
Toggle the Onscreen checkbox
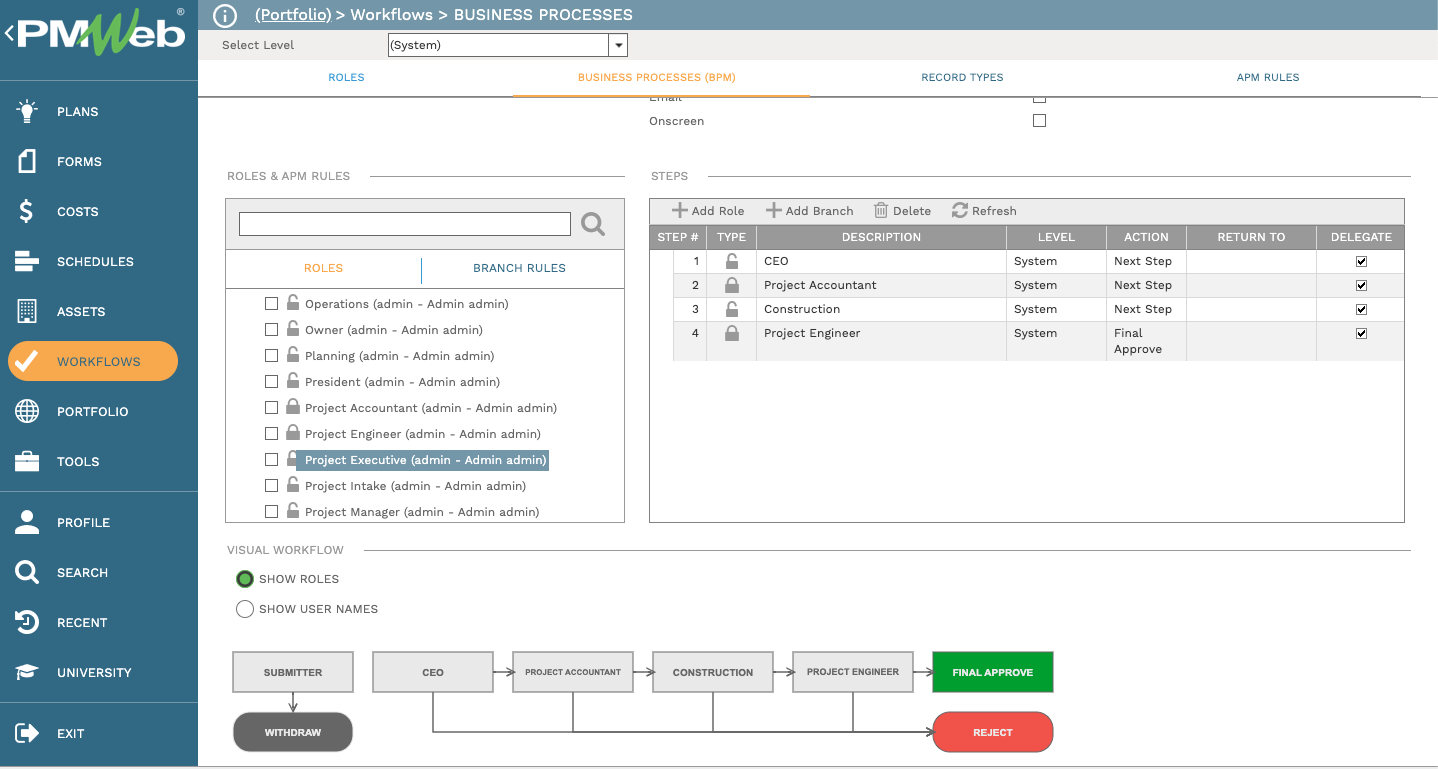[1039, 120]
